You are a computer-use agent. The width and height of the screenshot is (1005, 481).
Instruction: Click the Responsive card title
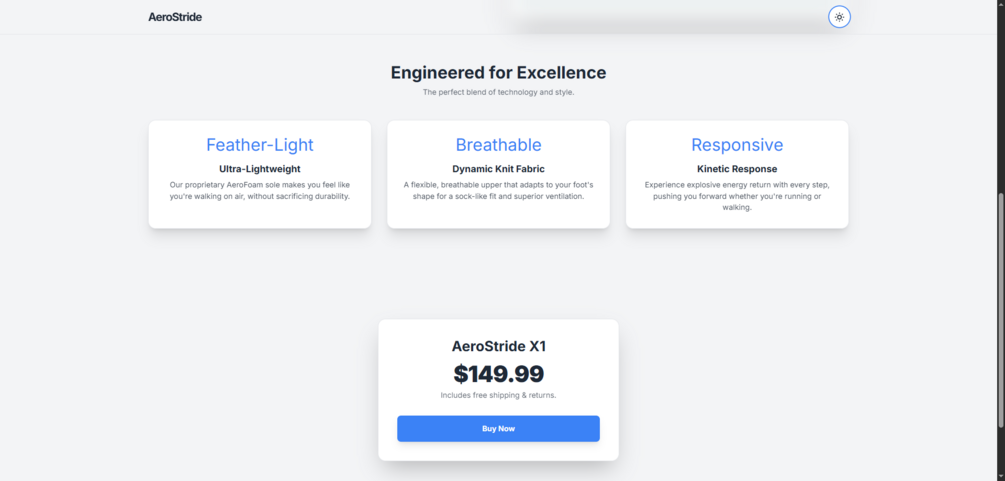click(x=737, y=145)
